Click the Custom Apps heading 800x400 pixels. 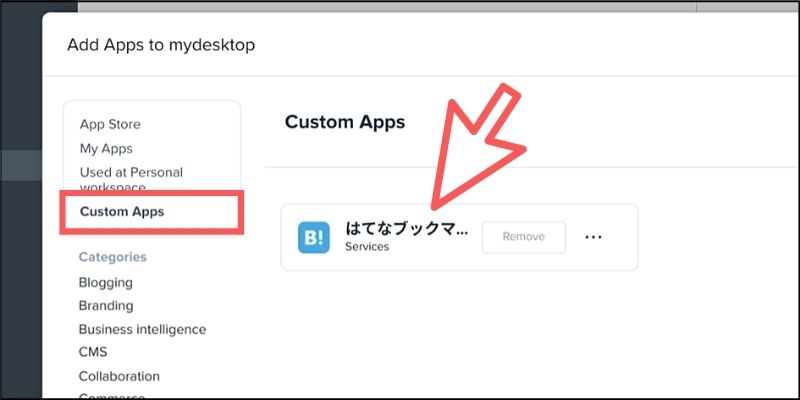[345, 122]
